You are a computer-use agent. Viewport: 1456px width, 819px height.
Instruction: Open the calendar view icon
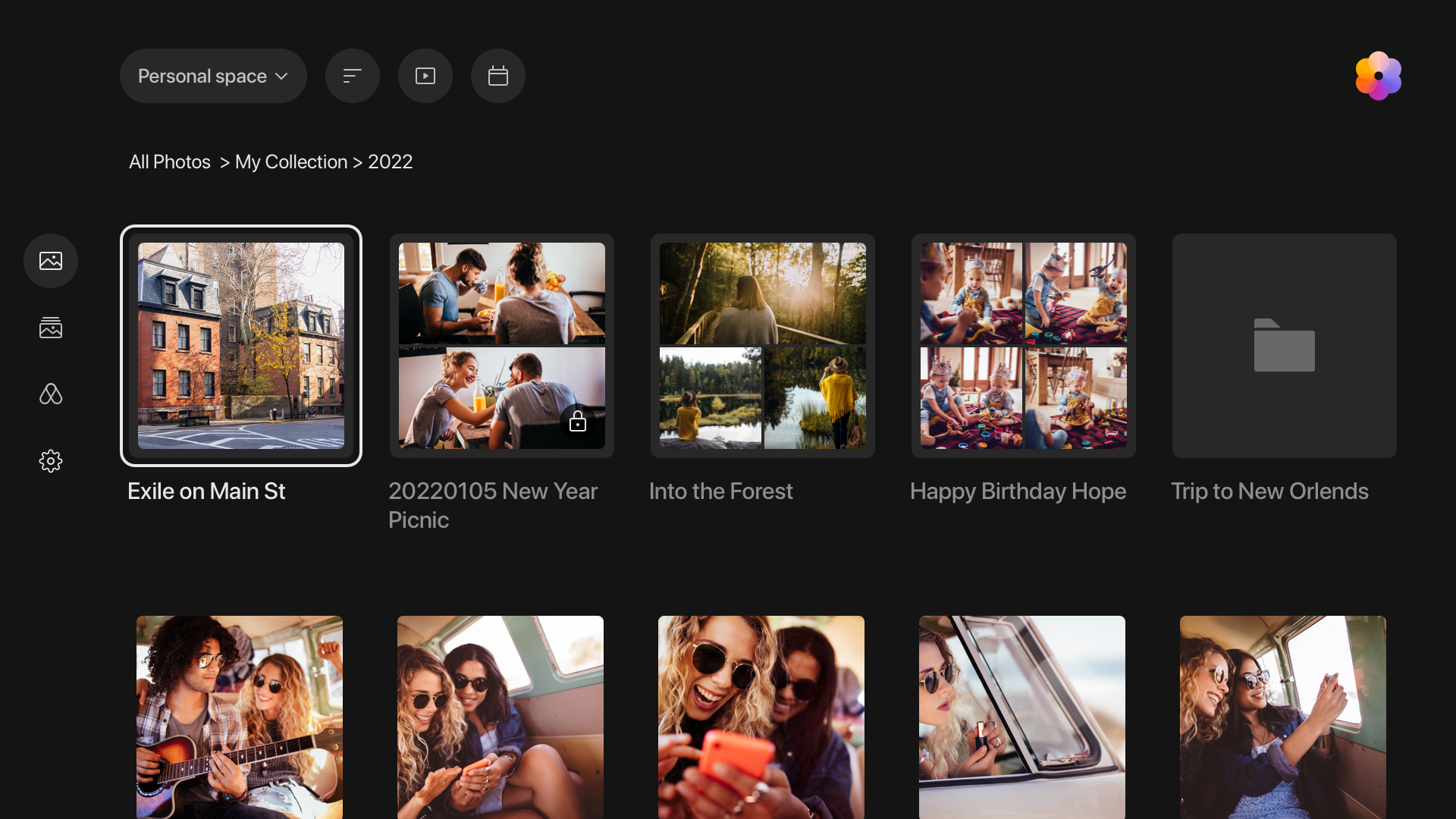498,76
